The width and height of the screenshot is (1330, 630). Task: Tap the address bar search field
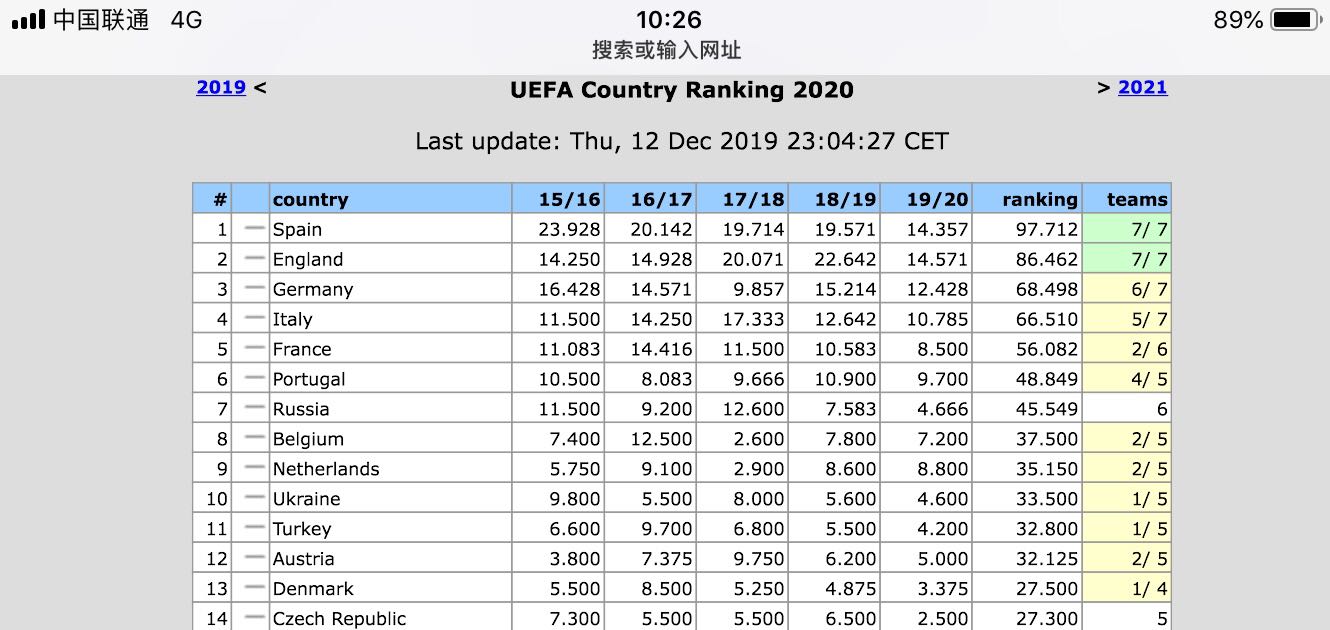pos(666,50)
